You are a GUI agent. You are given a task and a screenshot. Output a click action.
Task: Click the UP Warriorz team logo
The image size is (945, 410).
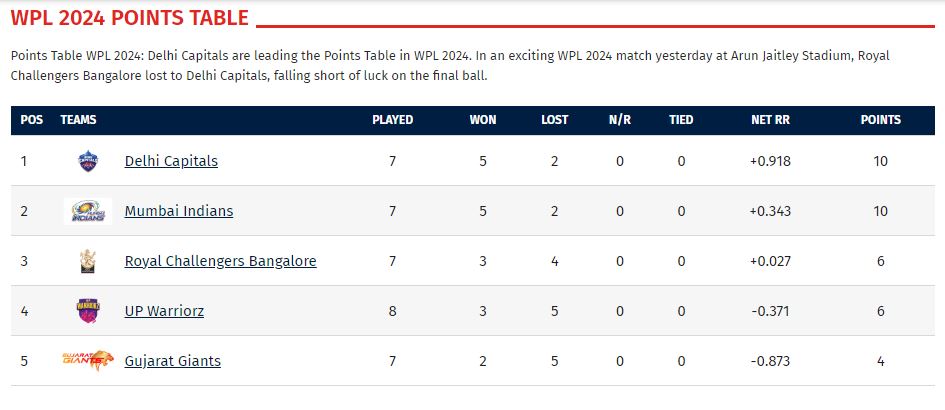(x=88, y=311)
